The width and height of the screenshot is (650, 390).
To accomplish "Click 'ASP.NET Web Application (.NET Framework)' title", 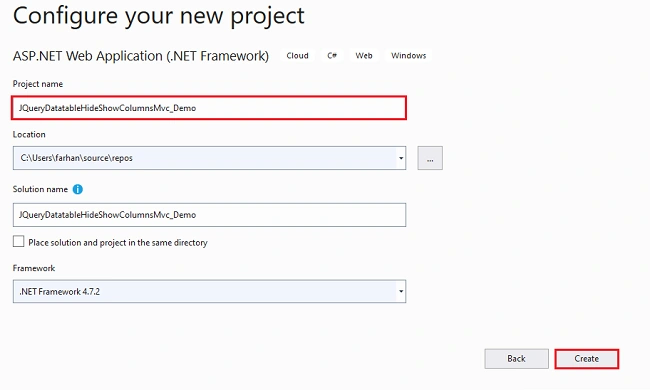I will 141,56.
